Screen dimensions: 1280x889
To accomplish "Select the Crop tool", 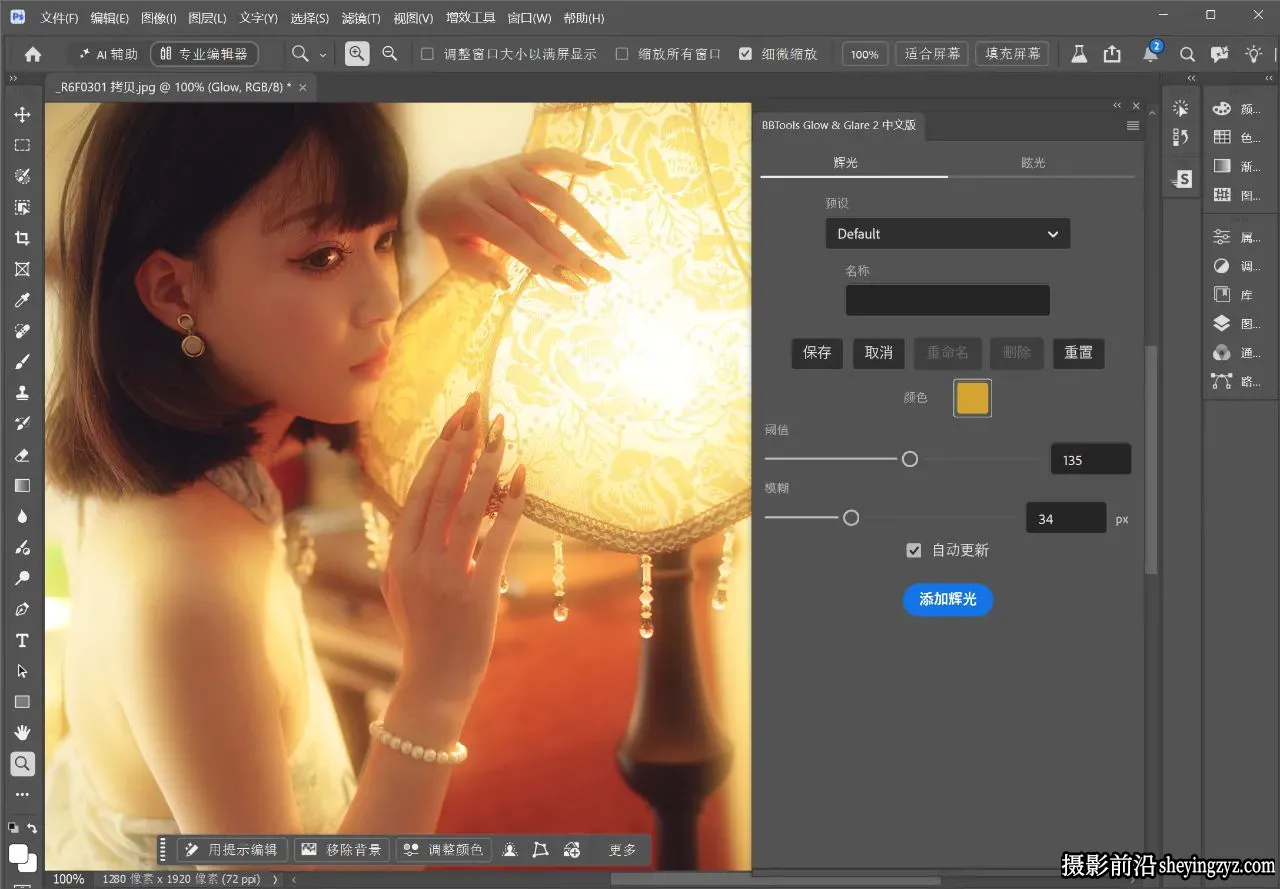I will [22, 238].
